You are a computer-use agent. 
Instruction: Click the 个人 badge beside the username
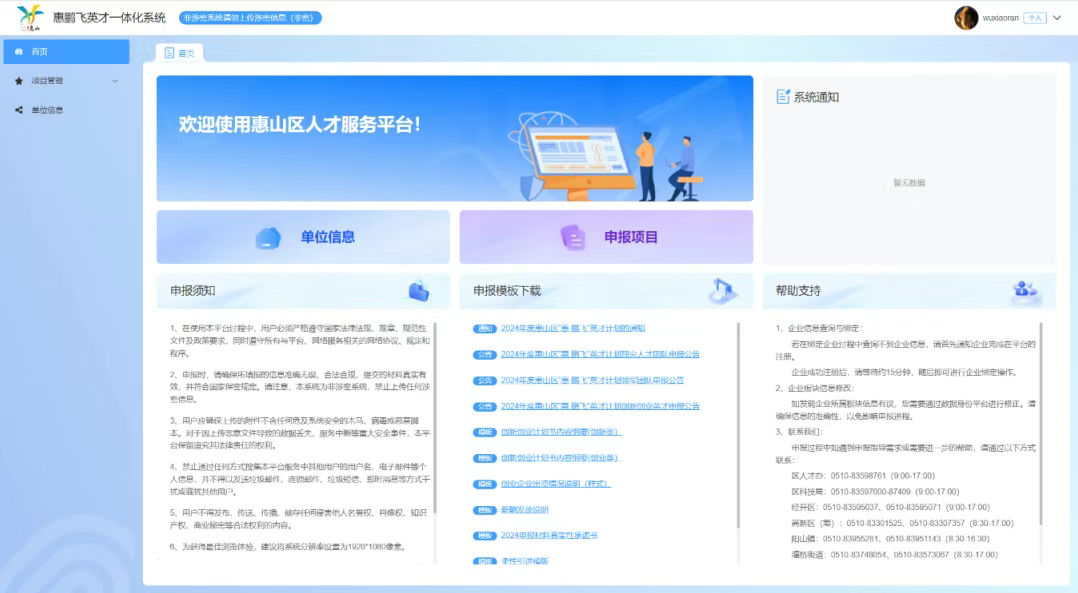pos(1035,18)
